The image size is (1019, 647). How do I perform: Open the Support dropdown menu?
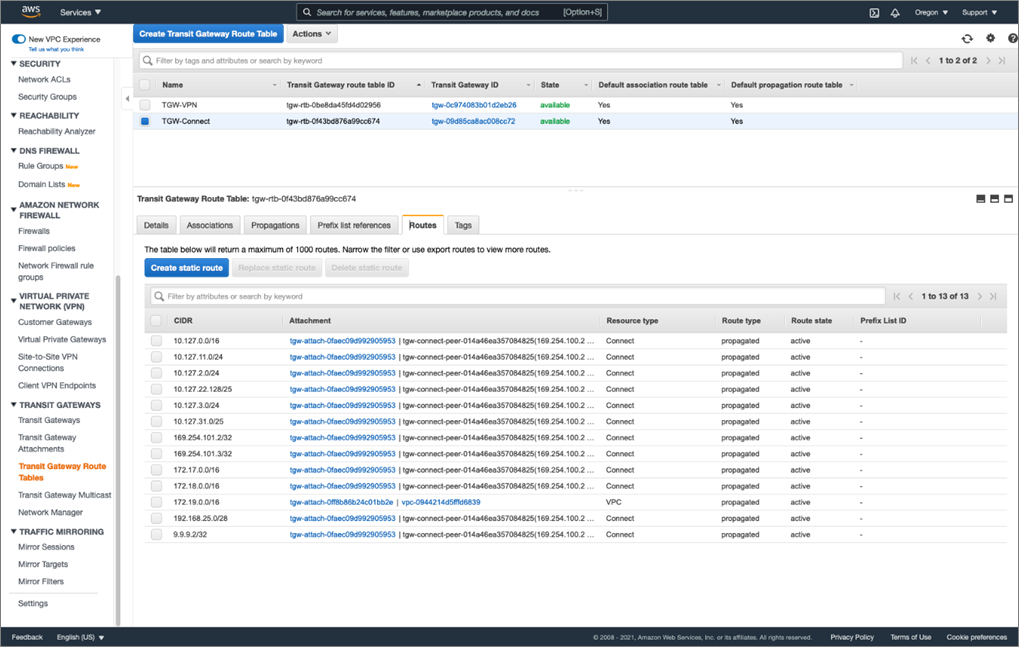pyautogui.click(x=979, y=12)
